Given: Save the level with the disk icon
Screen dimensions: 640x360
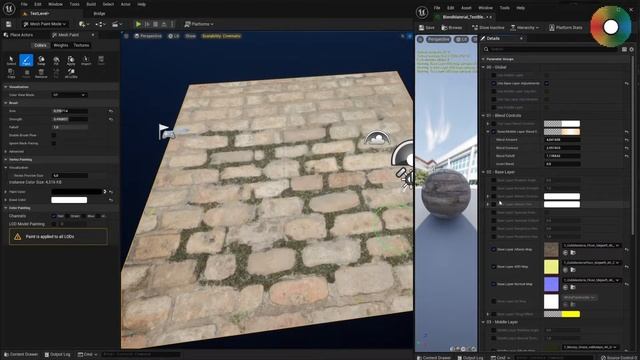Looking at the screenshot, I should click(9, 24).
